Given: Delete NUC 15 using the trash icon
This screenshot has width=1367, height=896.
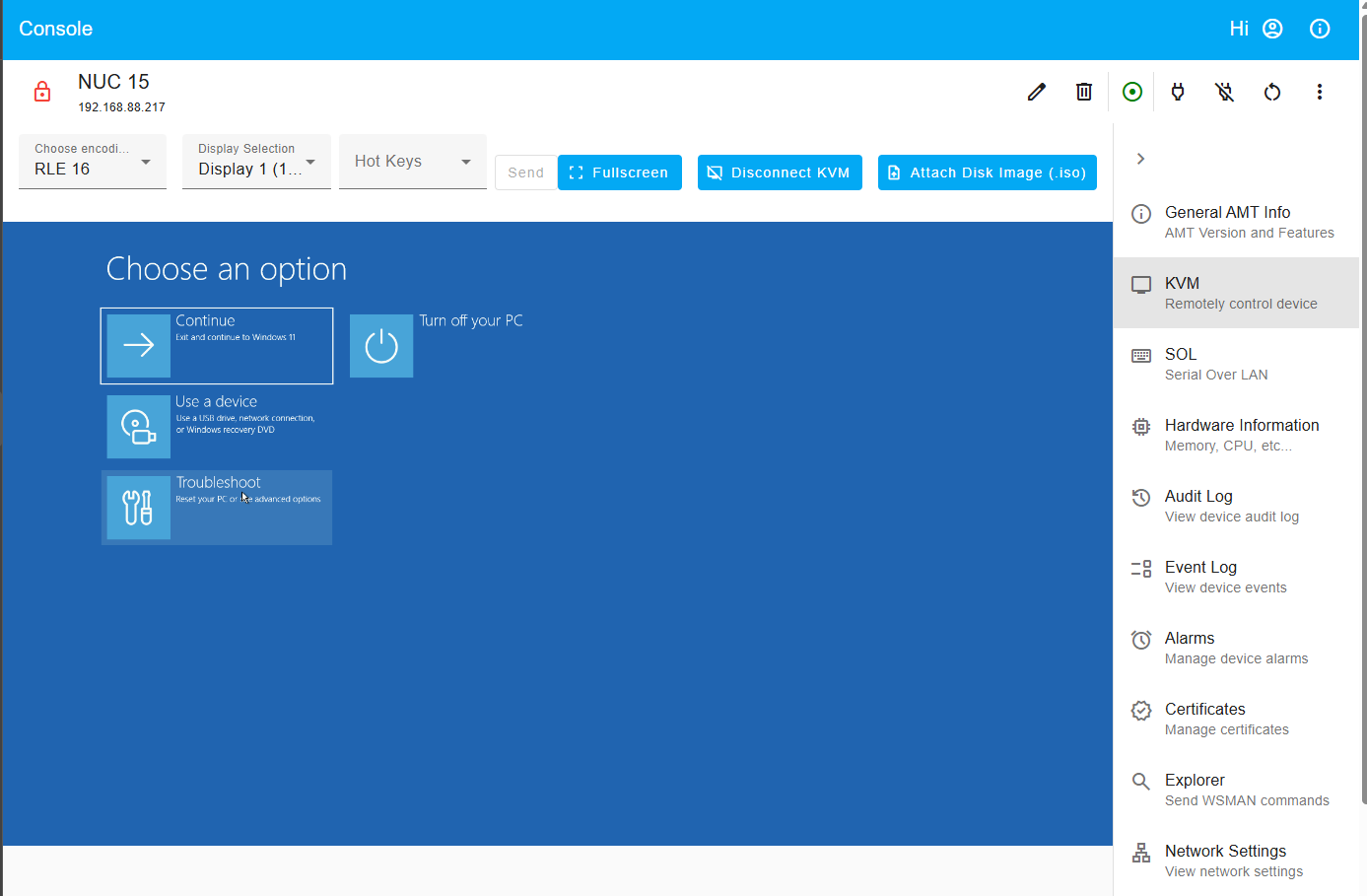Looking at the screenshot, I should [x=1084, y=91].
